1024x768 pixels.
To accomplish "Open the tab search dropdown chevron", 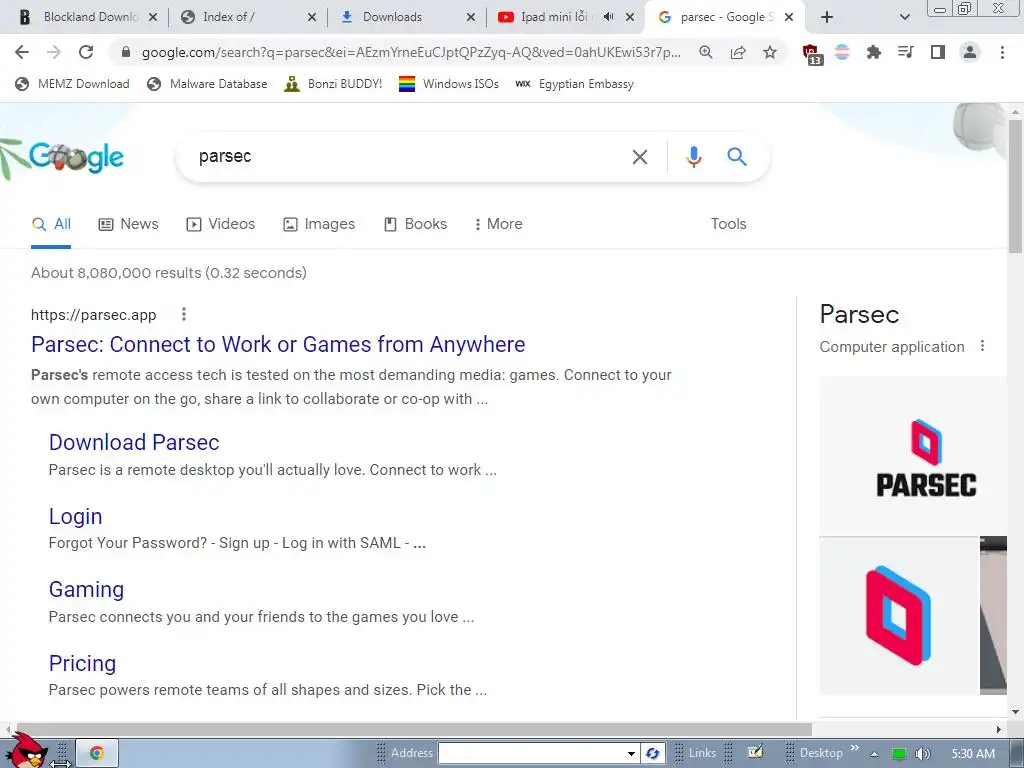I will (904, 17).
